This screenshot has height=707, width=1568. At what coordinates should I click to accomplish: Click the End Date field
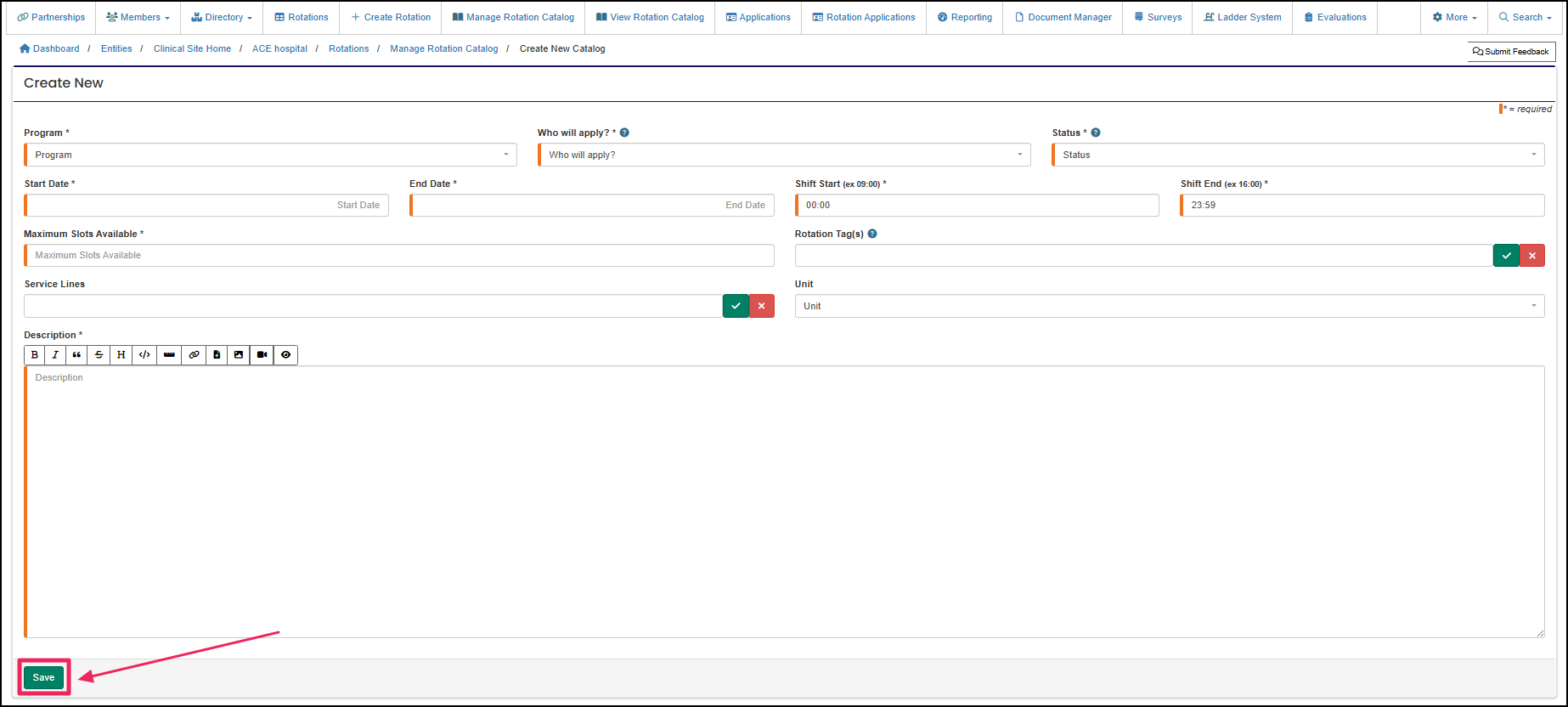tap(592, 205)
